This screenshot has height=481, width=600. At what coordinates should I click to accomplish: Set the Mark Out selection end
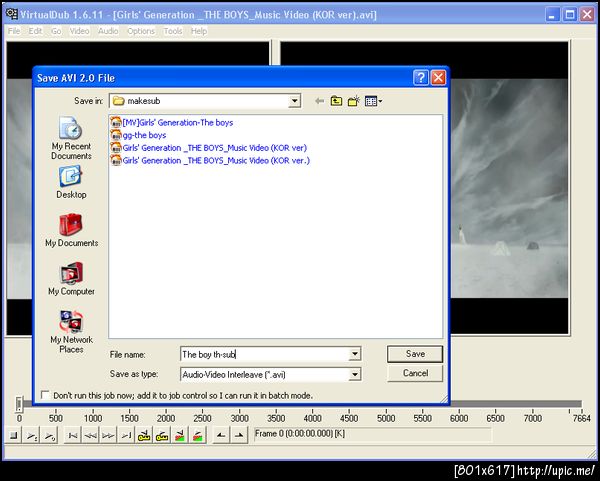[x=239, y=435]
